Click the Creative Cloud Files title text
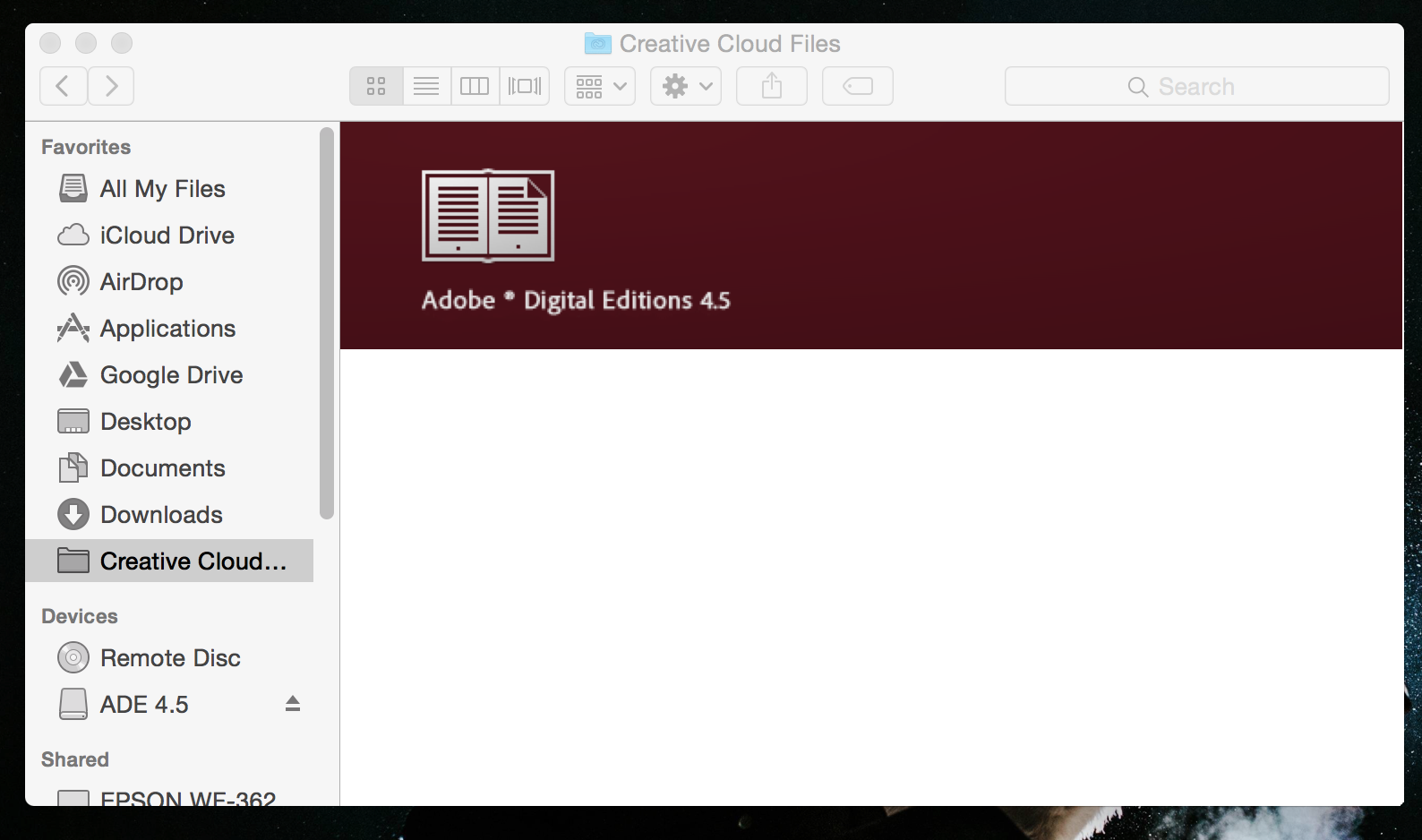The width and height of the screenshot is (1422, 840). (730, 44)
